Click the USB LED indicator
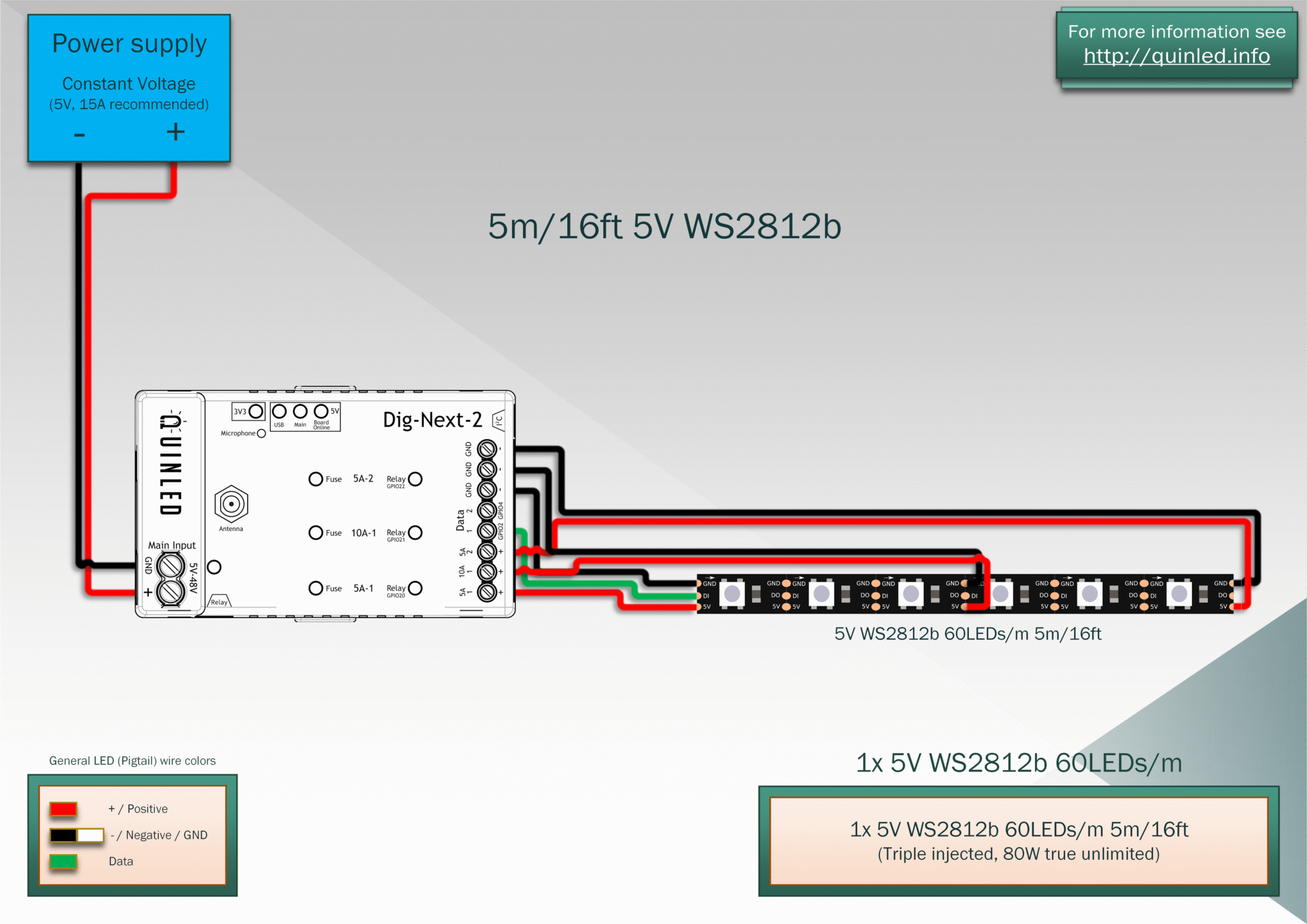The height and width of the screenshot is (924, 1307). point(279,411)
